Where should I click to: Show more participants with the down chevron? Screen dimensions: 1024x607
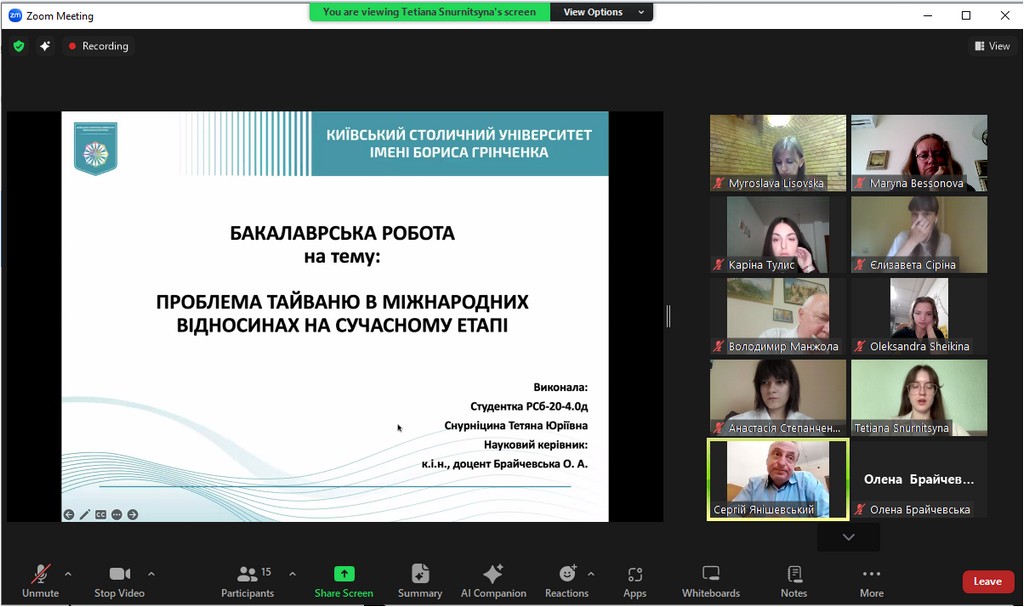pyautogui.click(x=848, y=537)
